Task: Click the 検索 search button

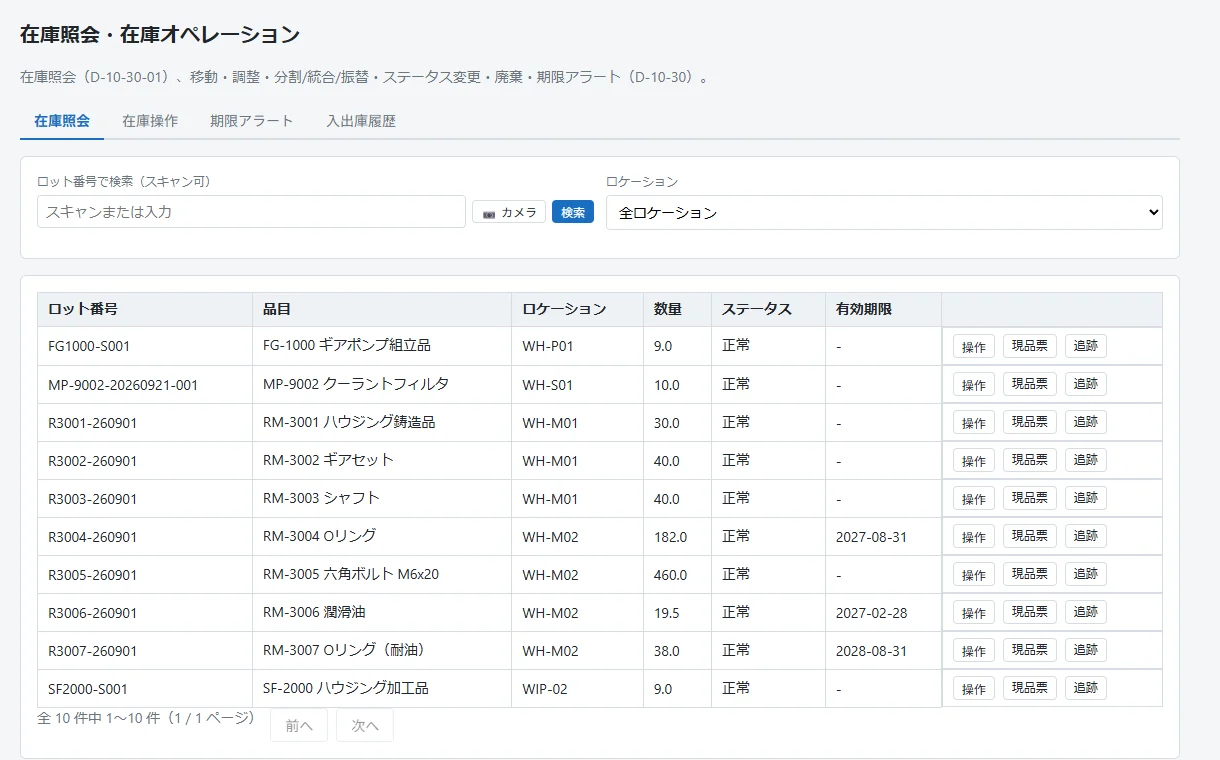Action: (x=573, y=212)
